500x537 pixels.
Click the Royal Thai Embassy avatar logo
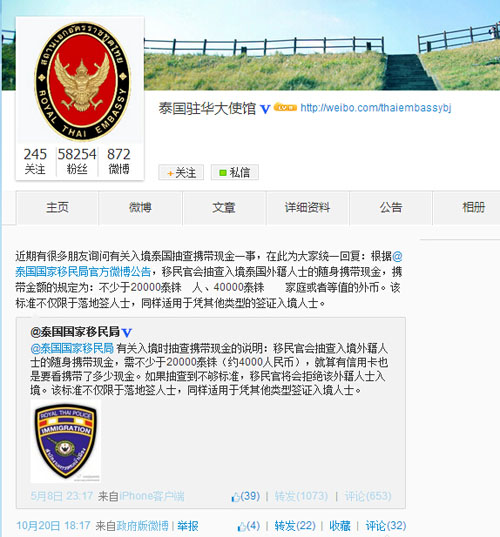pos(83,82)
